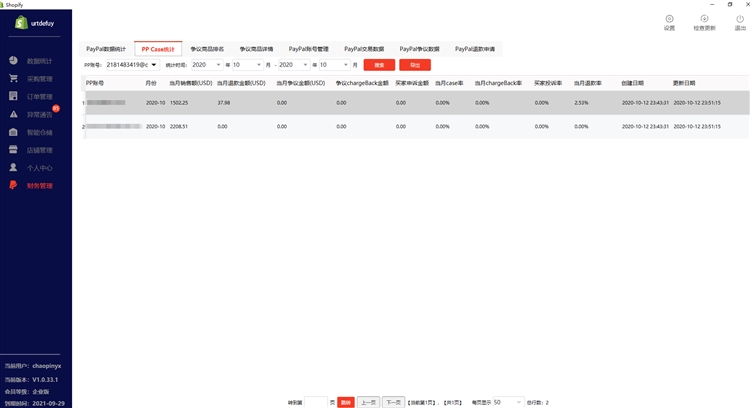Open 个人中心 menu label in sidebar

[39, 168]
